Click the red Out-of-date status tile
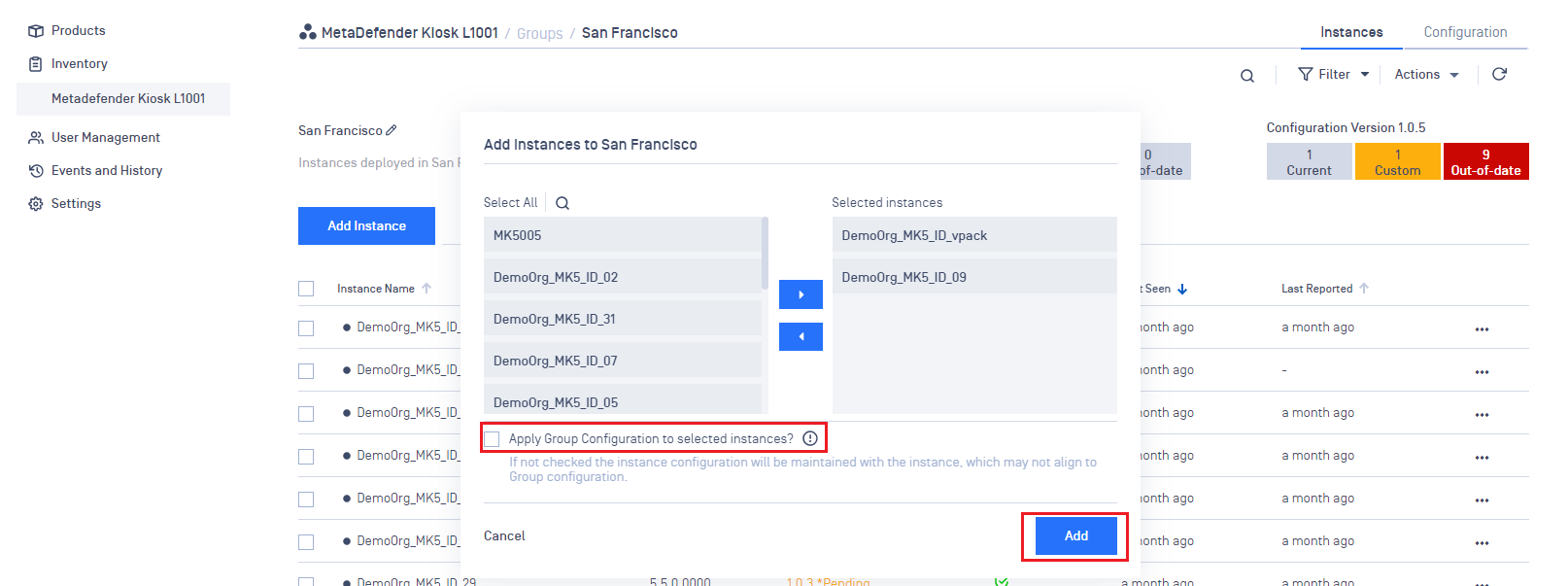The image size is (1568, 586). click(1485, 161)
